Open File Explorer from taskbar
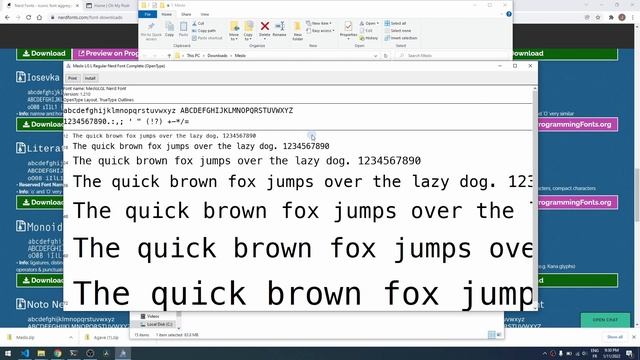This screenshot has height=360, width=640. pos(41,353)
